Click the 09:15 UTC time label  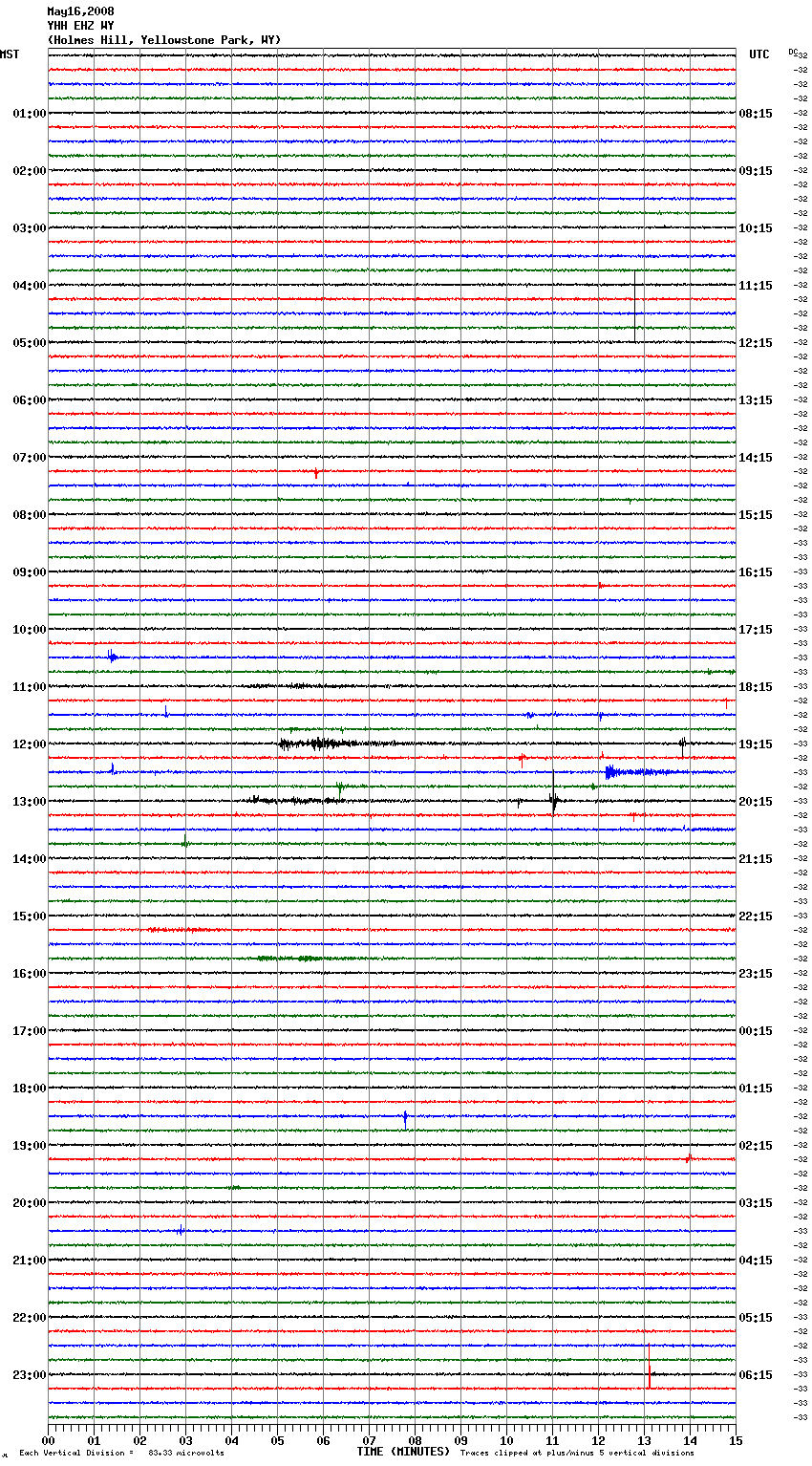(x=756, y=171)
